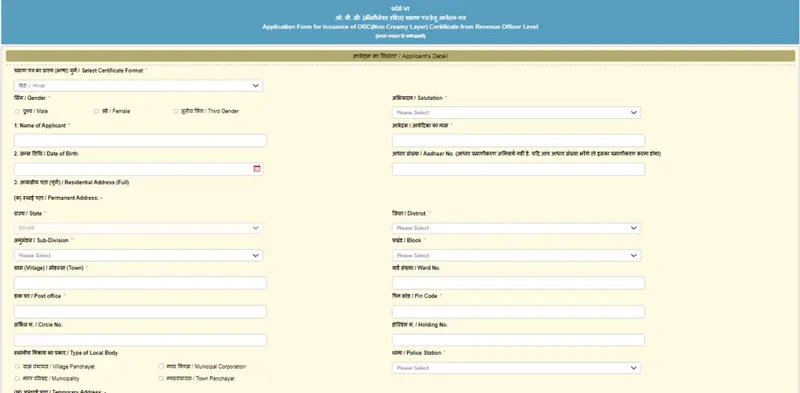
Task: Click the Aadhaar No. input field
Action: pyautogui.click(x=518, y=169)
